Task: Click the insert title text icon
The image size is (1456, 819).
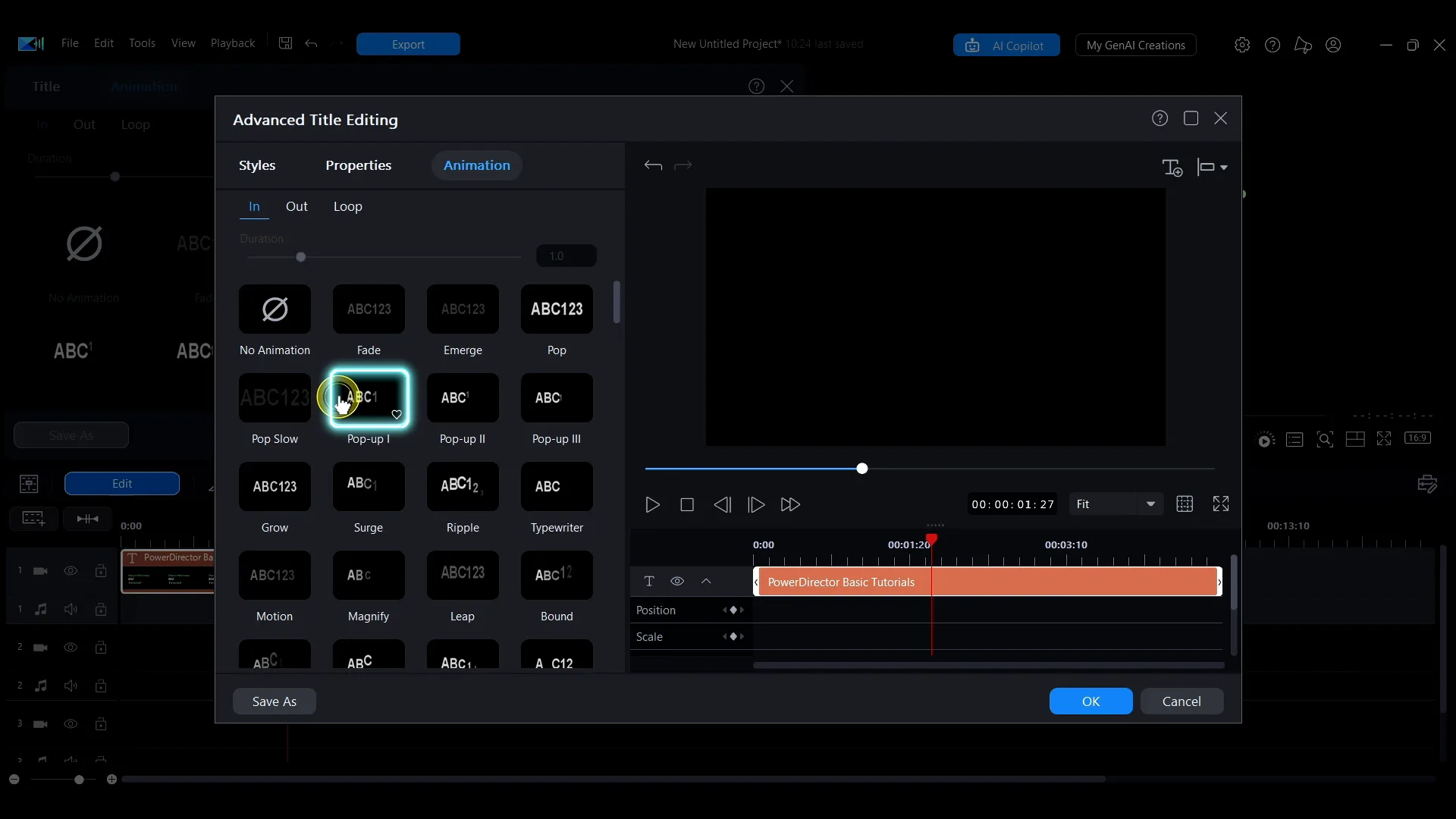Action: point(1172,168)
